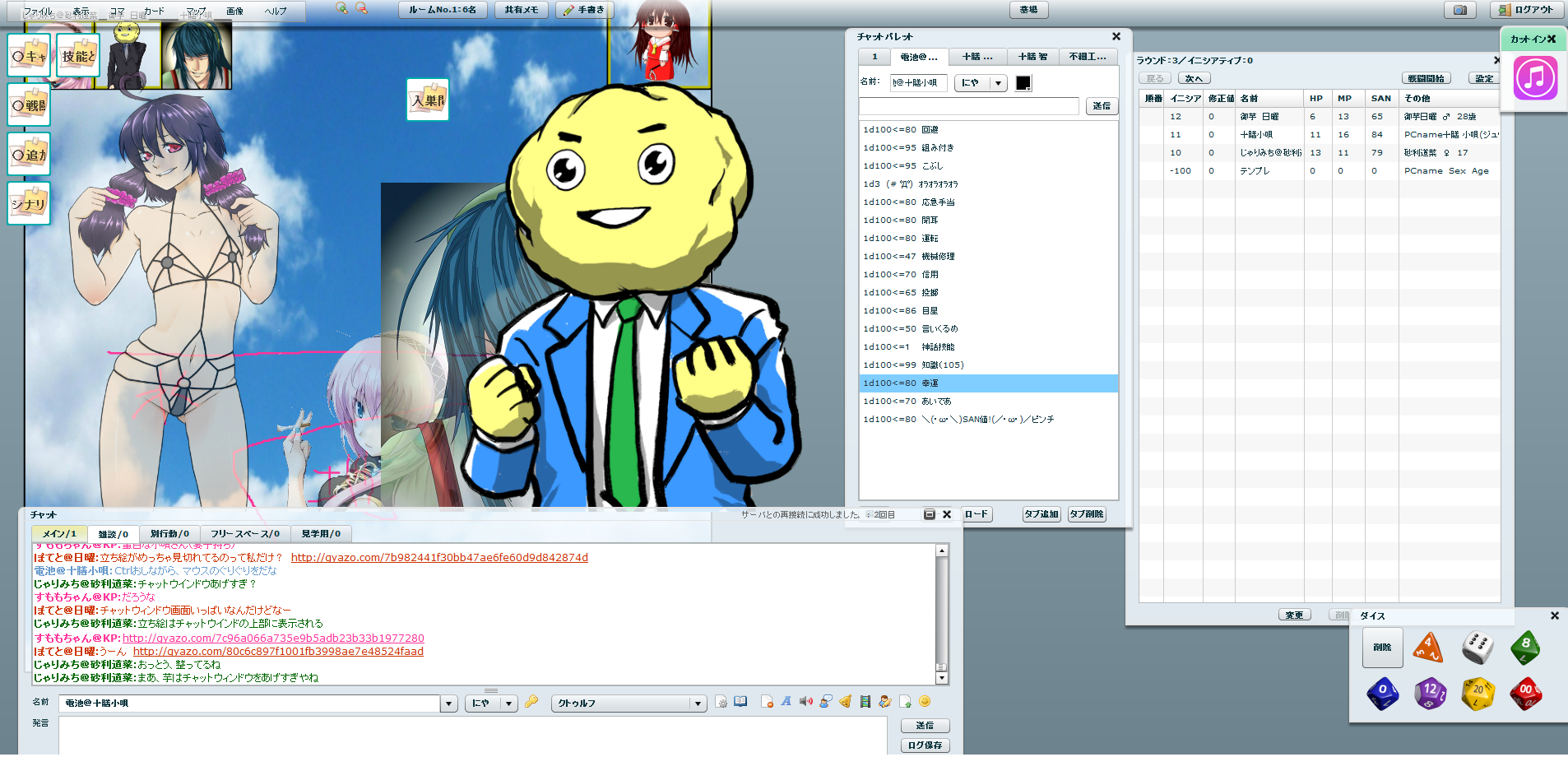The width and height of the screenshot is (1568, 757).
Task: Click the 発言 message input box
Action: pyautogui.click(x=473, y=735)
